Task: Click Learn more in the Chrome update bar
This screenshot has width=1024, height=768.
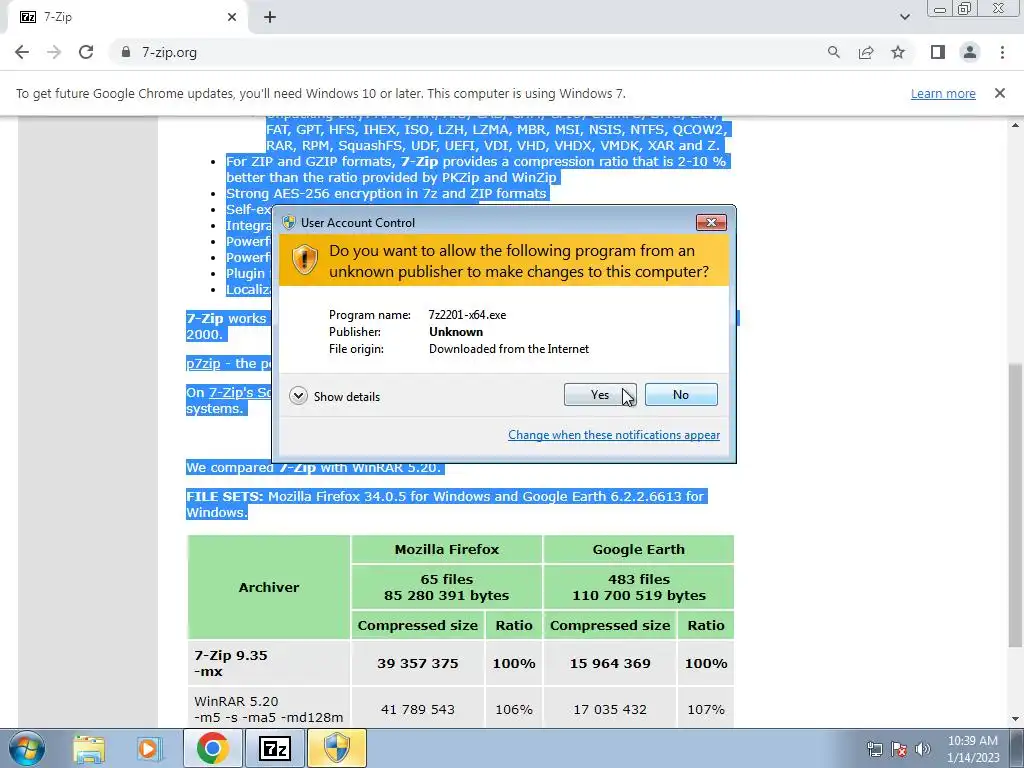Action: tap(943, 93)
